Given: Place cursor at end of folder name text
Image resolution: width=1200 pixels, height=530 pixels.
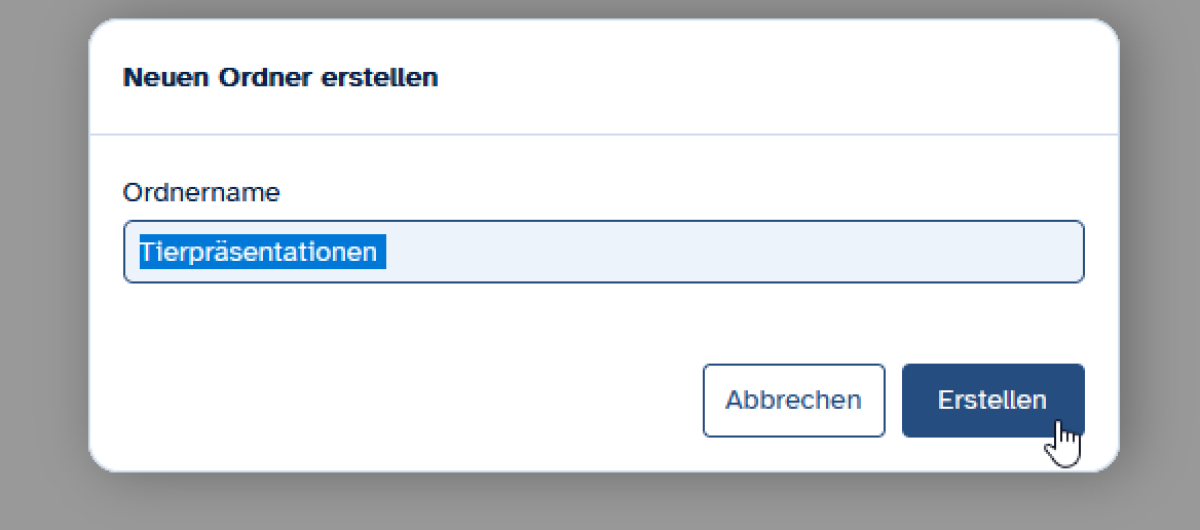Looking at the screenshot, I should click(x=387, y=252).
